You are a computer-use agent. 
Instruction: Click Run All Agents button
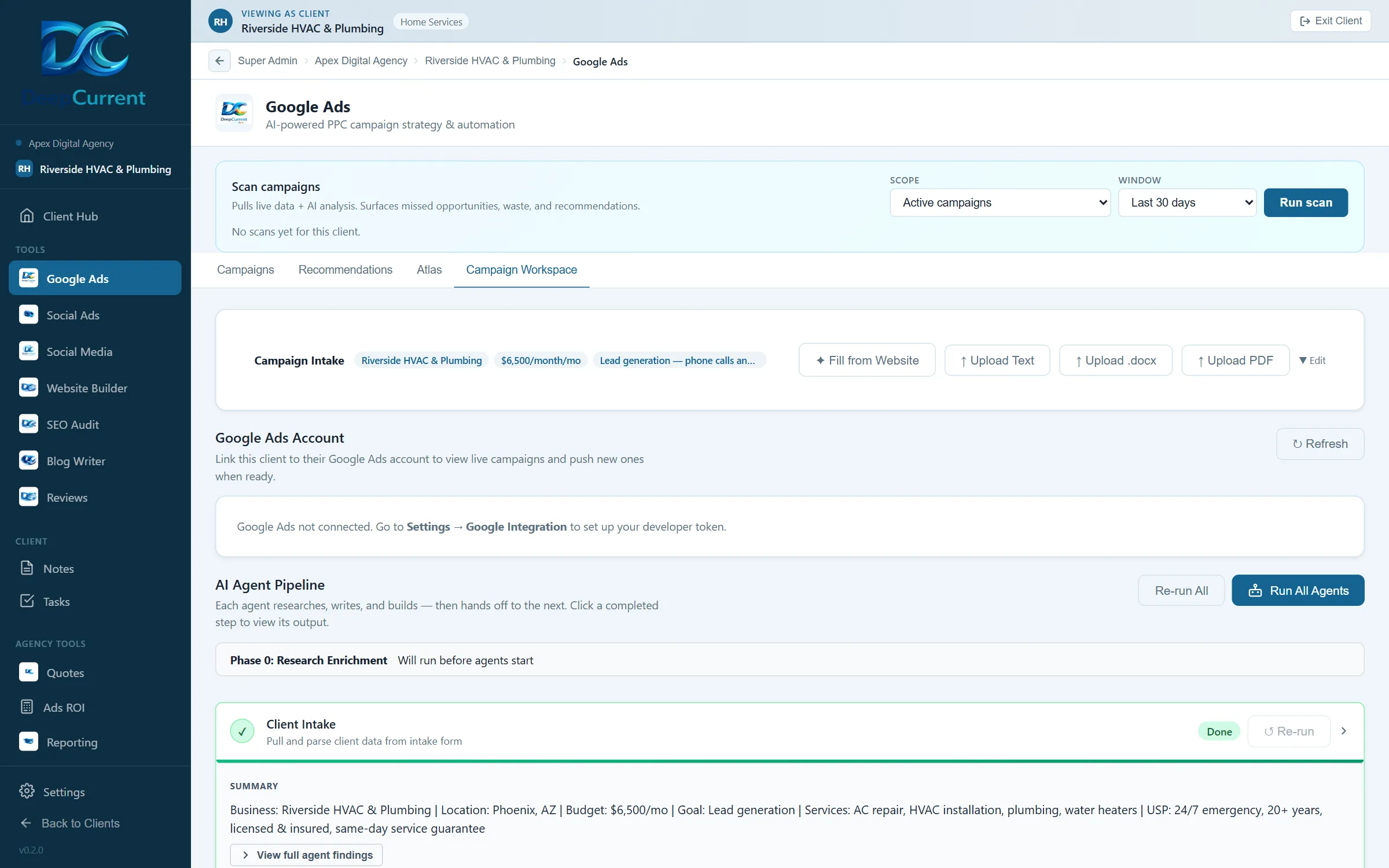tap(1298, 590)
